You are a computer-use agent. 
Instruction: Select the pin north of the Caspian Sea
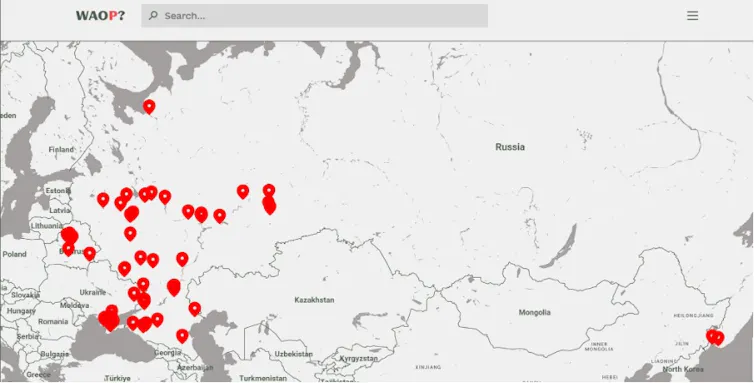pyautogui.click(x=195, y=308)
